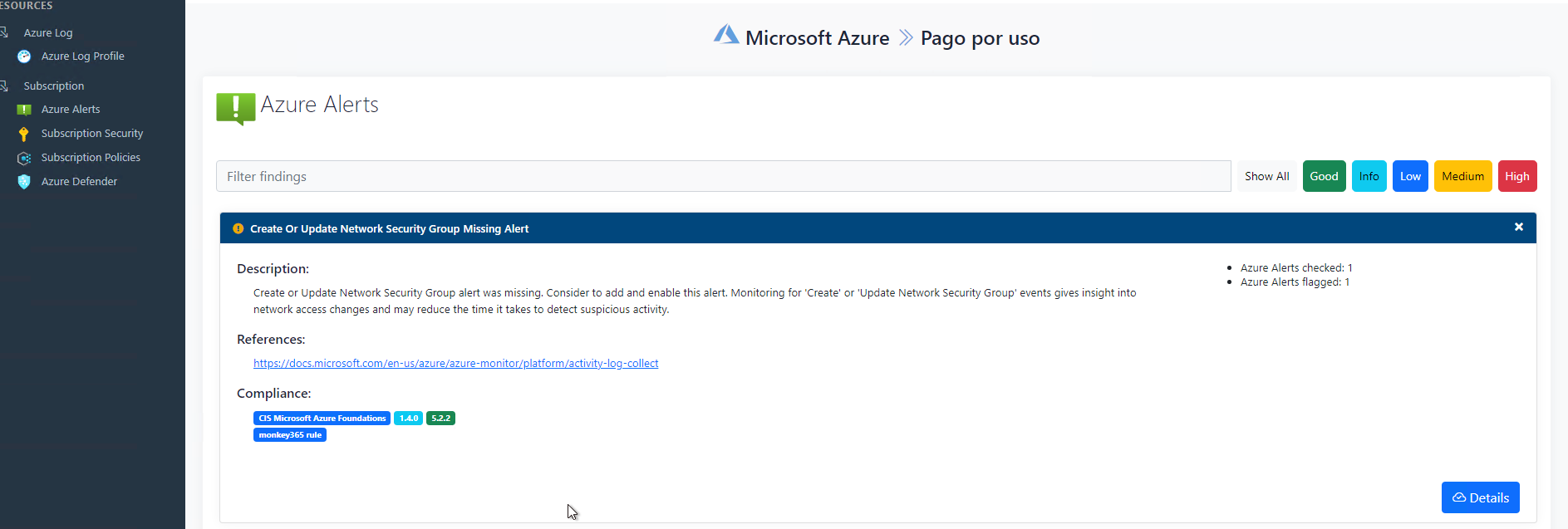Select the Info filter
Screen dimensions: 1568x529
coord(1369,176)
